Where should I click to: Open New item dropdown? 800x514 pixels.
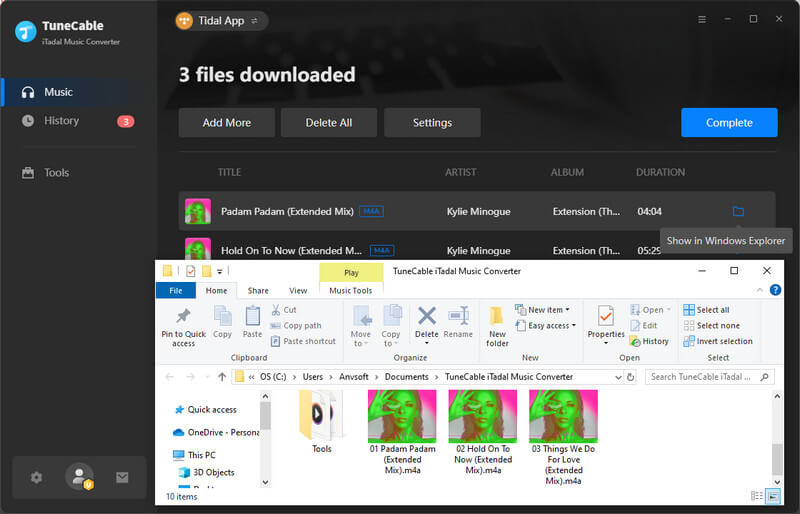[x=542, y=310]
